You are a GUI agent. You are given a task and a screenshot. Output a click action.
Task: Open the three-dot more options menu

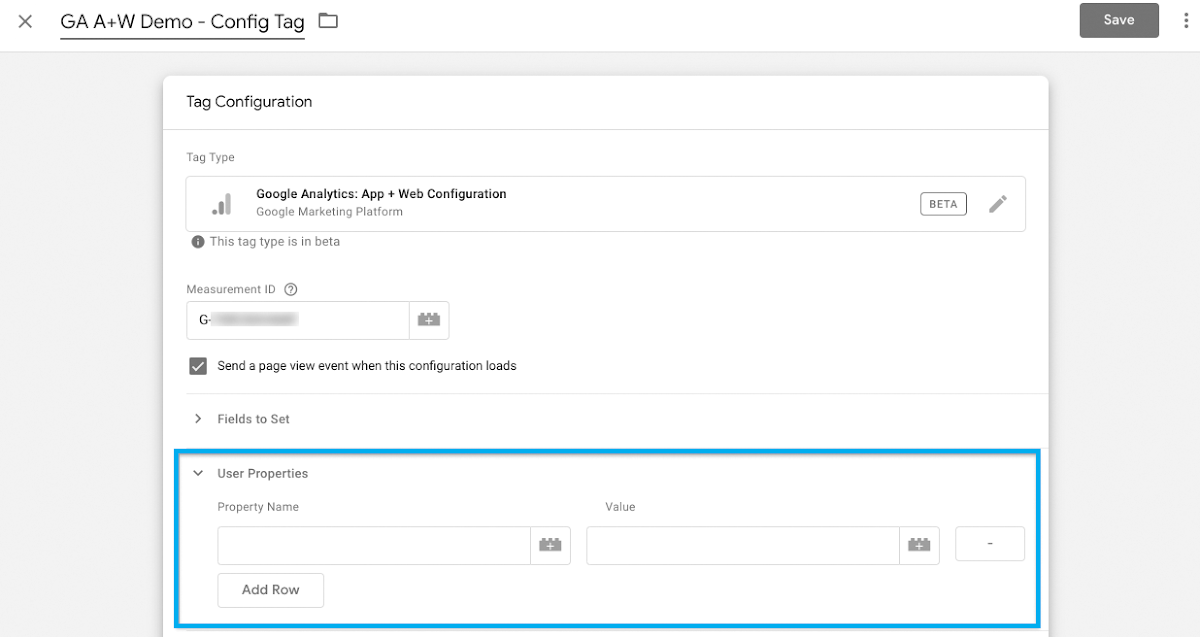click(1186, 21)
